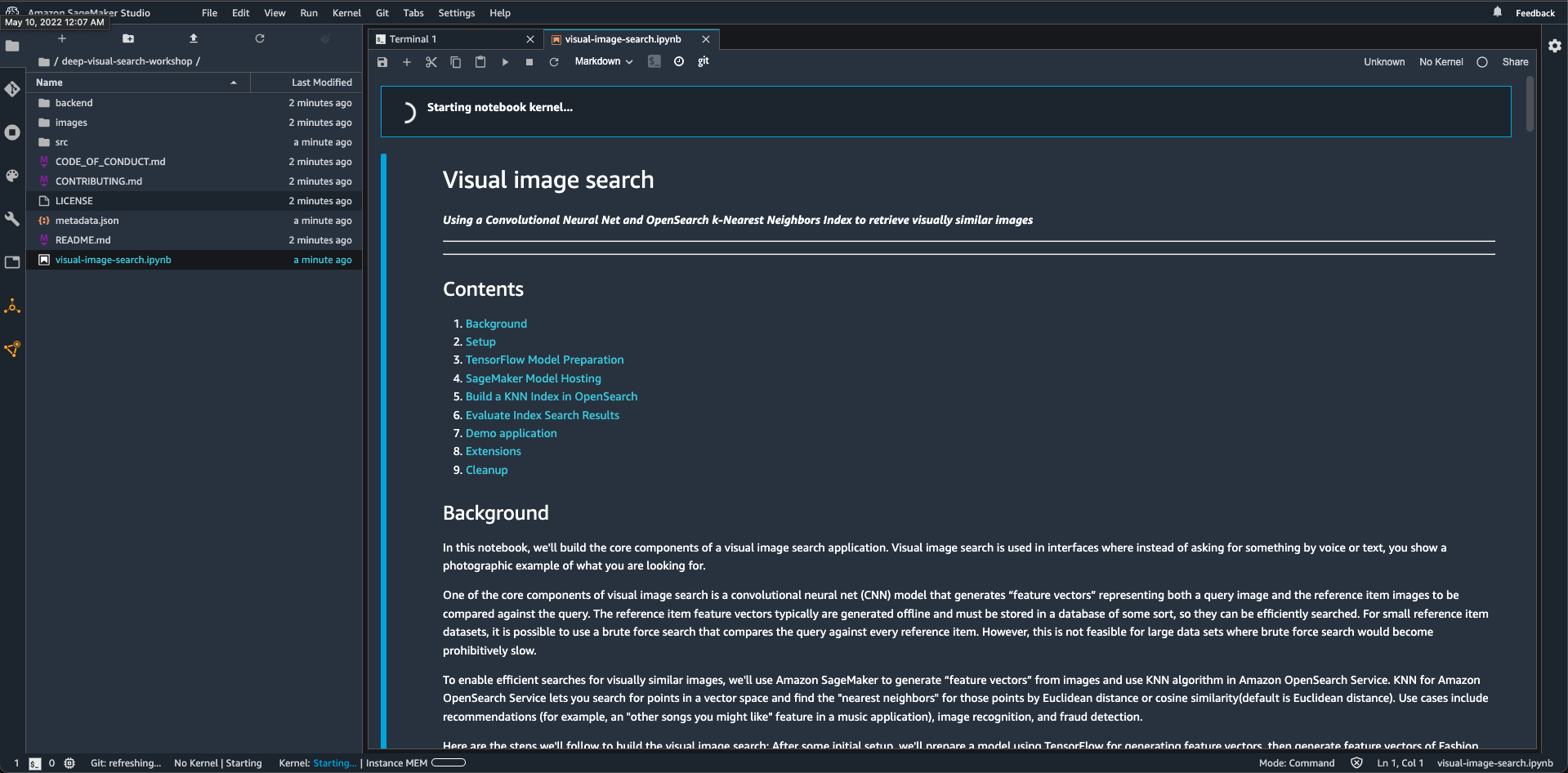1568x773 pixels.
Task: Select the README.md file
Action: pos(194,240)
